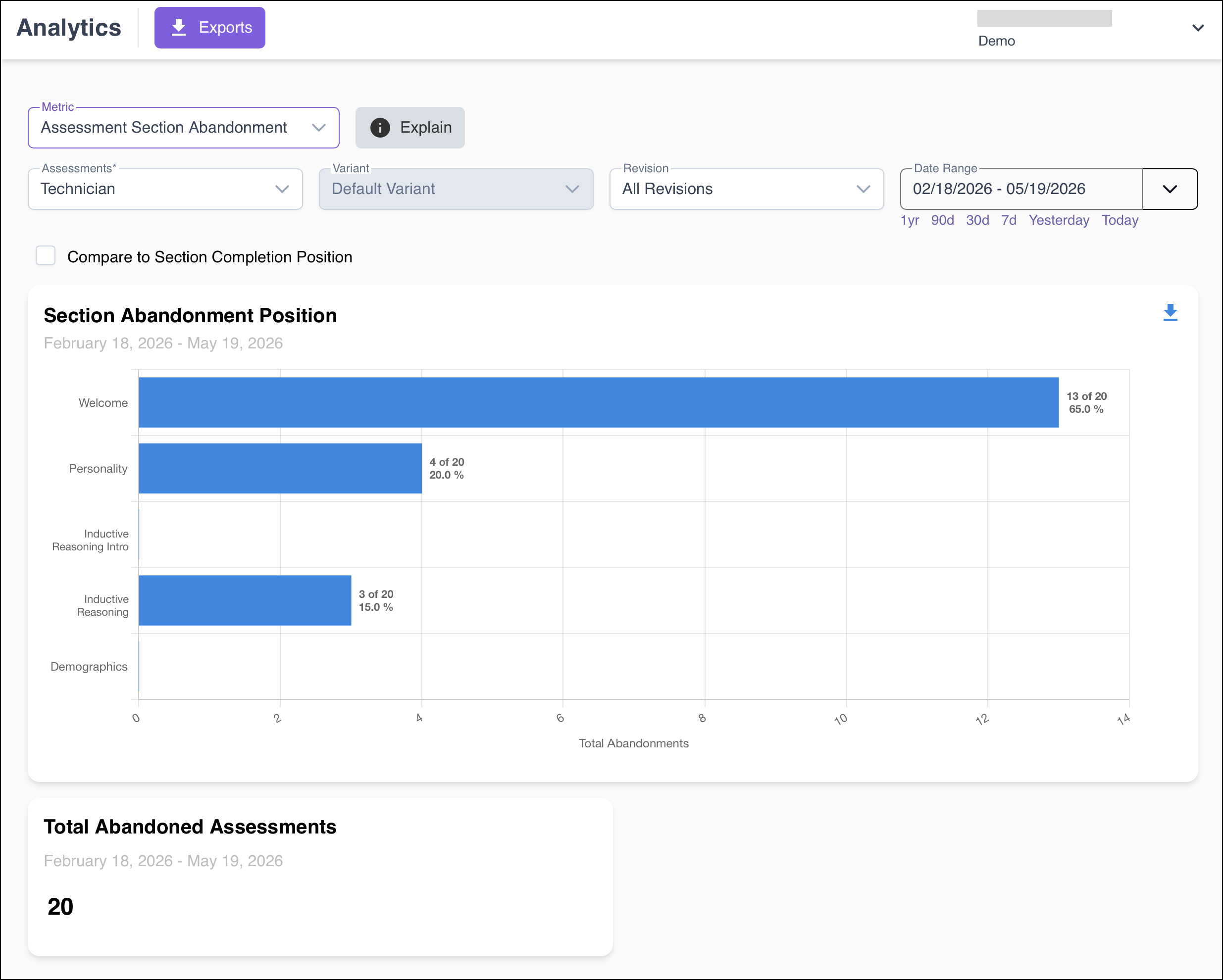Open the disabled Default Variant dropdown
The width and height of the screenshot is (1223, 980).
456,189
